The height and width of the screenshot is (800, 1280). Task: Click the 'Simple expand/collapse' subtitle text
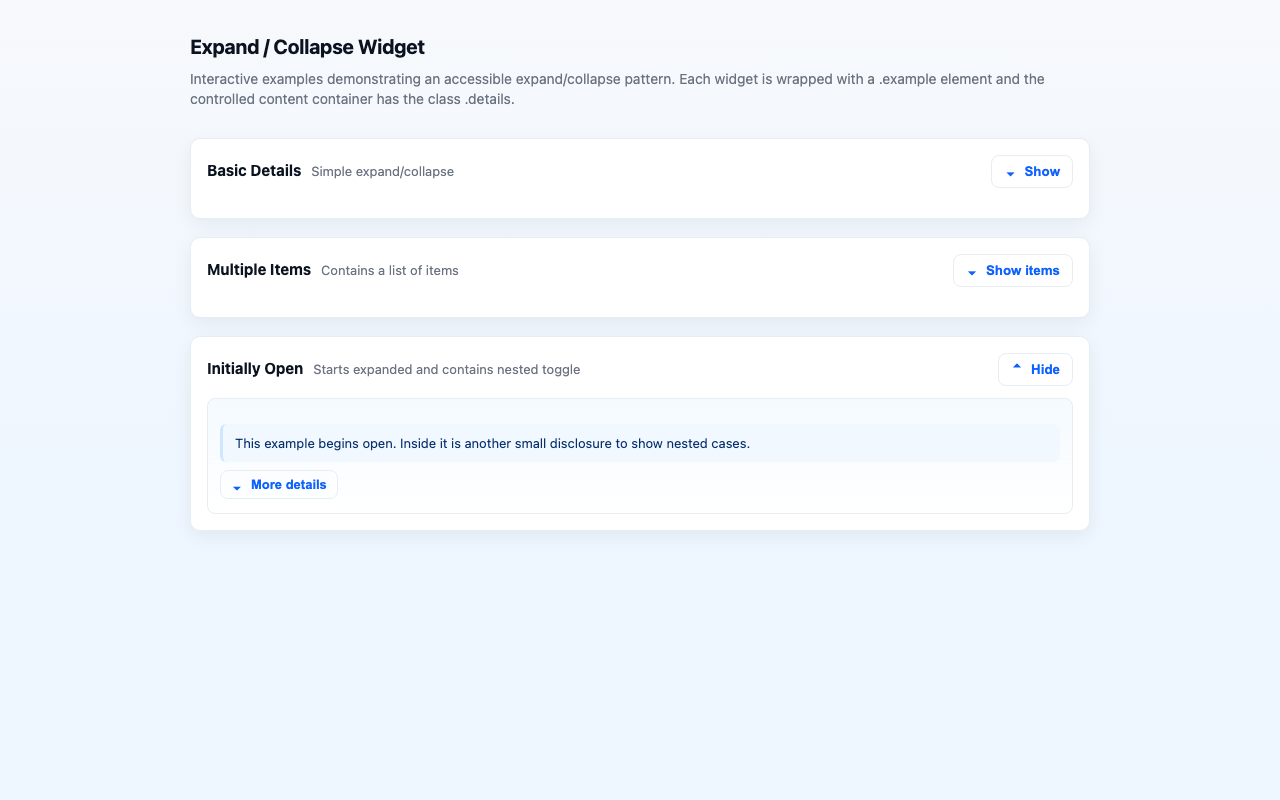point(382,172)
